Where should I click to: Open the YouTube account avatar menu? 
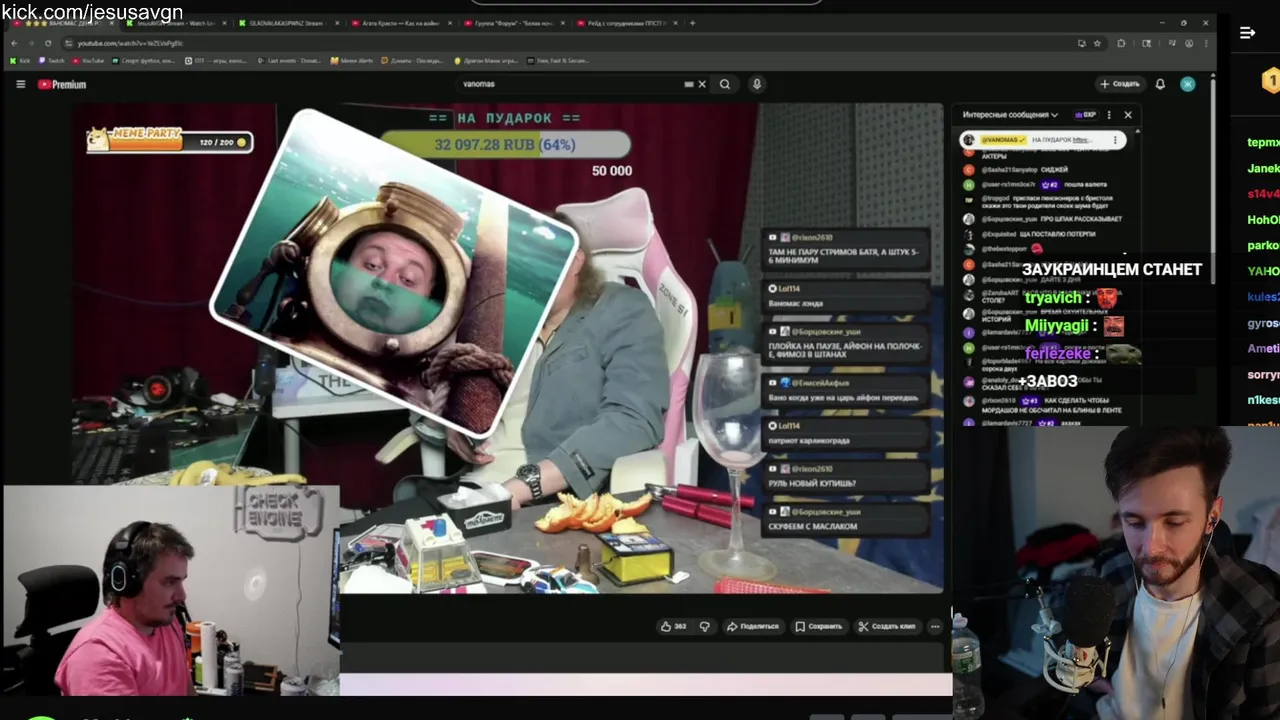(1187, 84)
